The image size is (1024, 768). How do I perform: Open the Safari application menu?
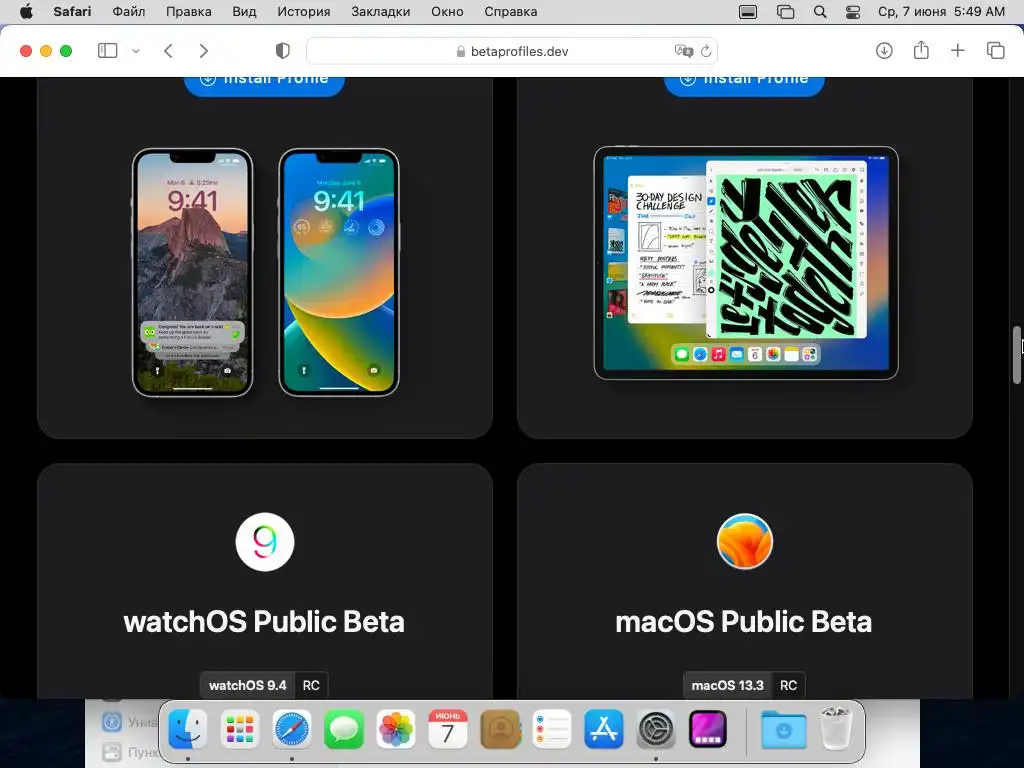click(72, 12)
